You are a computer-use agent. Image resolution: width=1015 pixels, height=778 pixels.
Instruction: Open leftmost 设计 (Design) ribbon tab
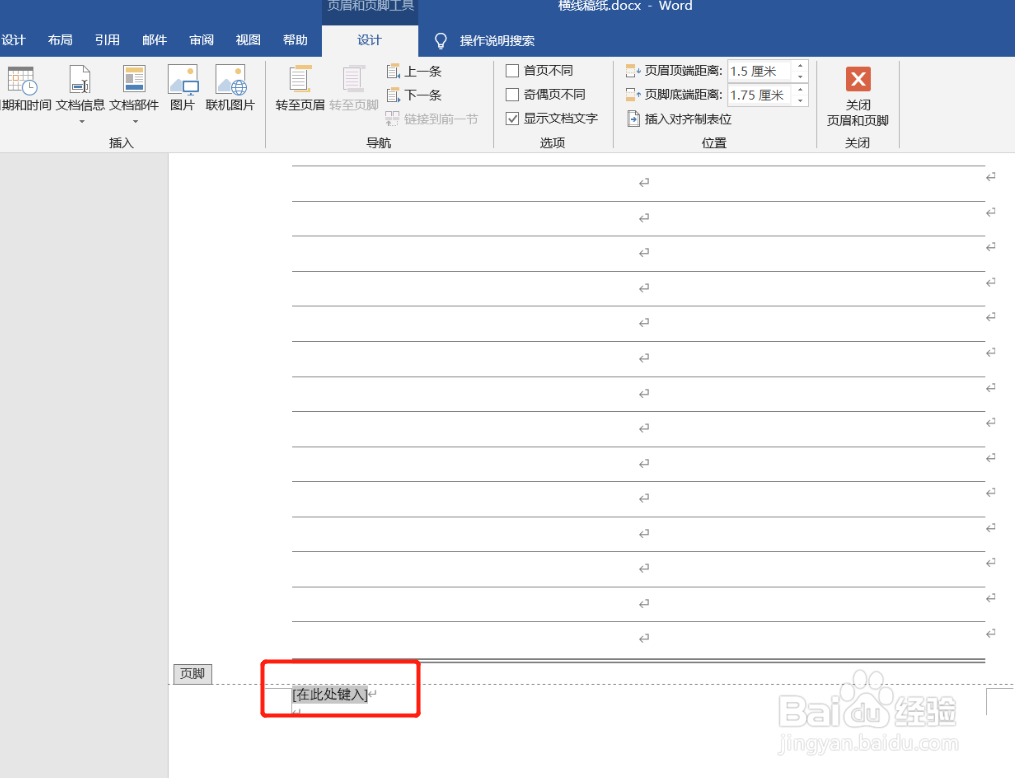click(13, 40)
